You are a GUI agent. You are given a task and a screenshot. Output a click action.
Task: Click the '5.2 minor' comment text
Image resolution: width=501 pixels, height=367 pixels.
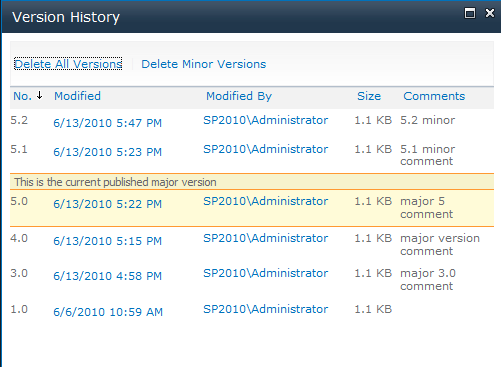coord(427,120)
